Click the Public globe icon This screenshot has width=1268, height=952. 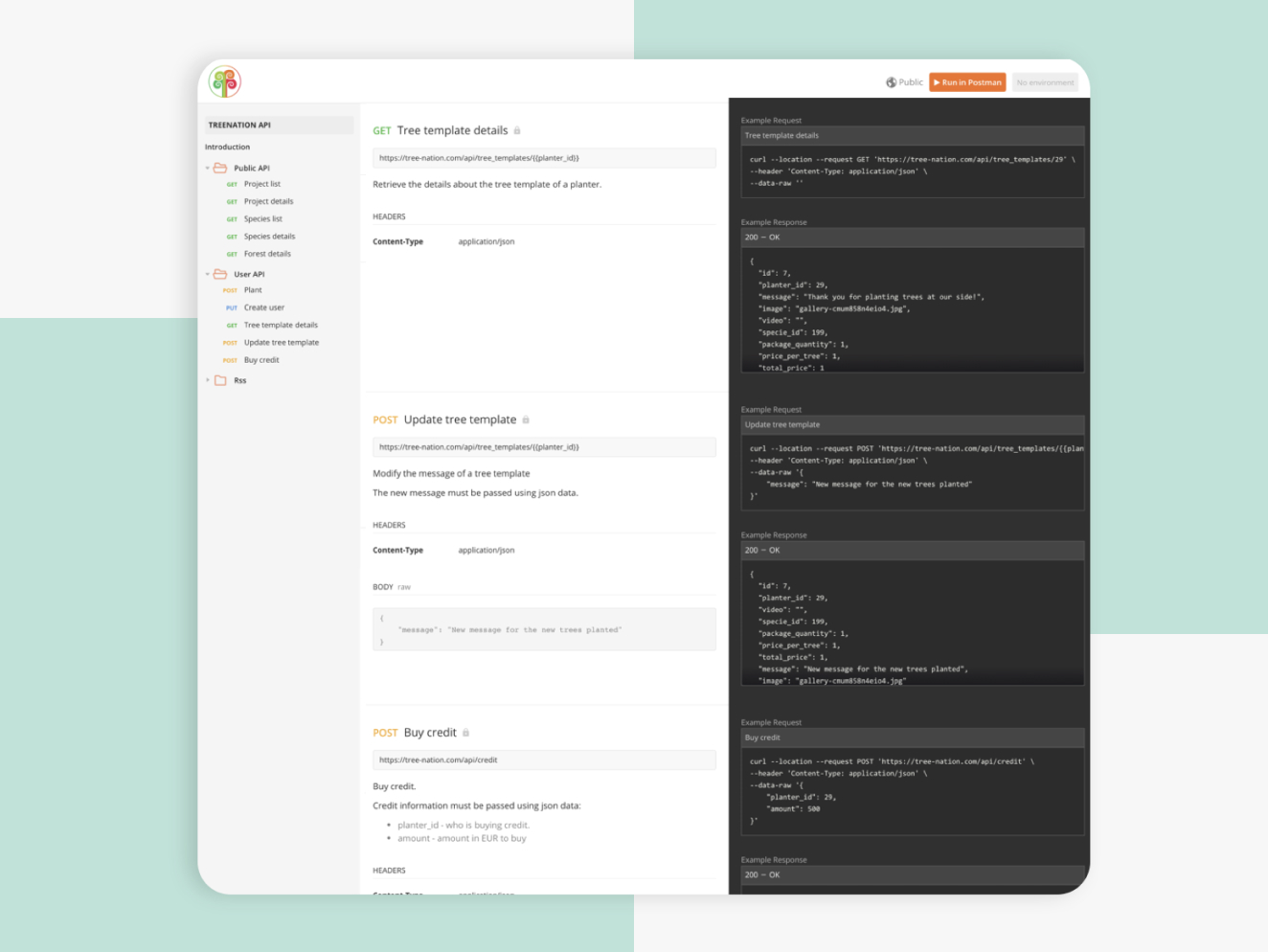[x=891, y=82]
